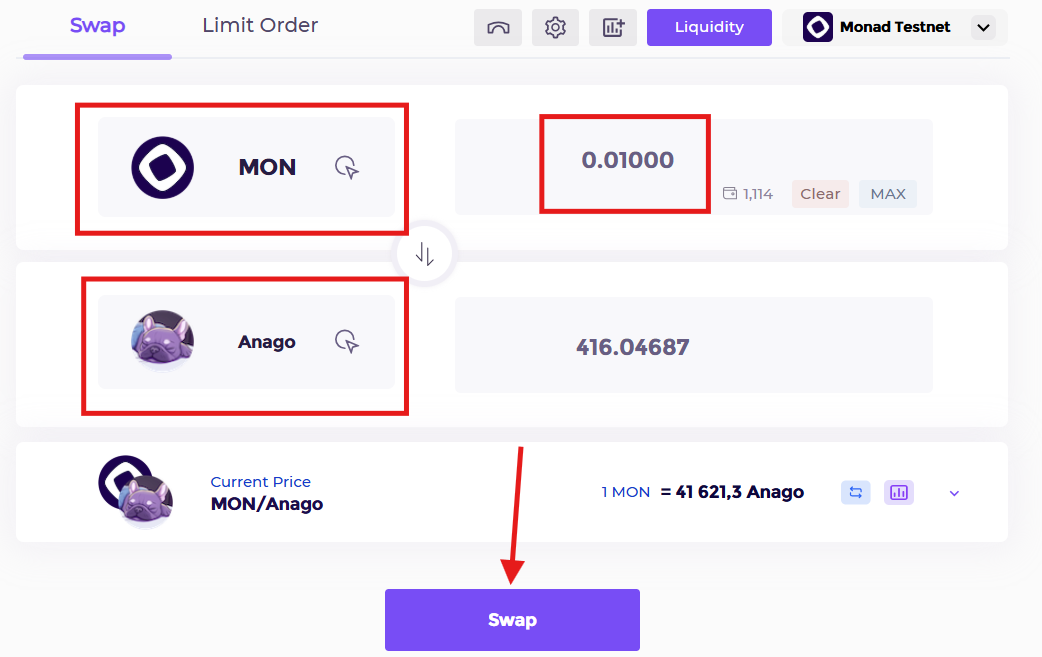The height and width of the screenshot is (657, 1042).
Task: Open swap settings gear icon
Action: 555,27
